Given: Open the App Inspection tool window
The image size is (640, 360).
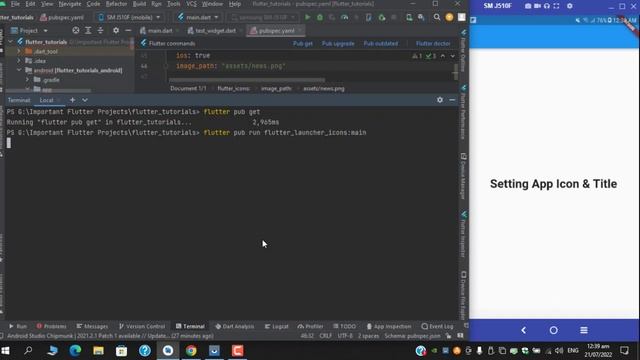Looking at the screenshot, I should [x=389, y=326].
